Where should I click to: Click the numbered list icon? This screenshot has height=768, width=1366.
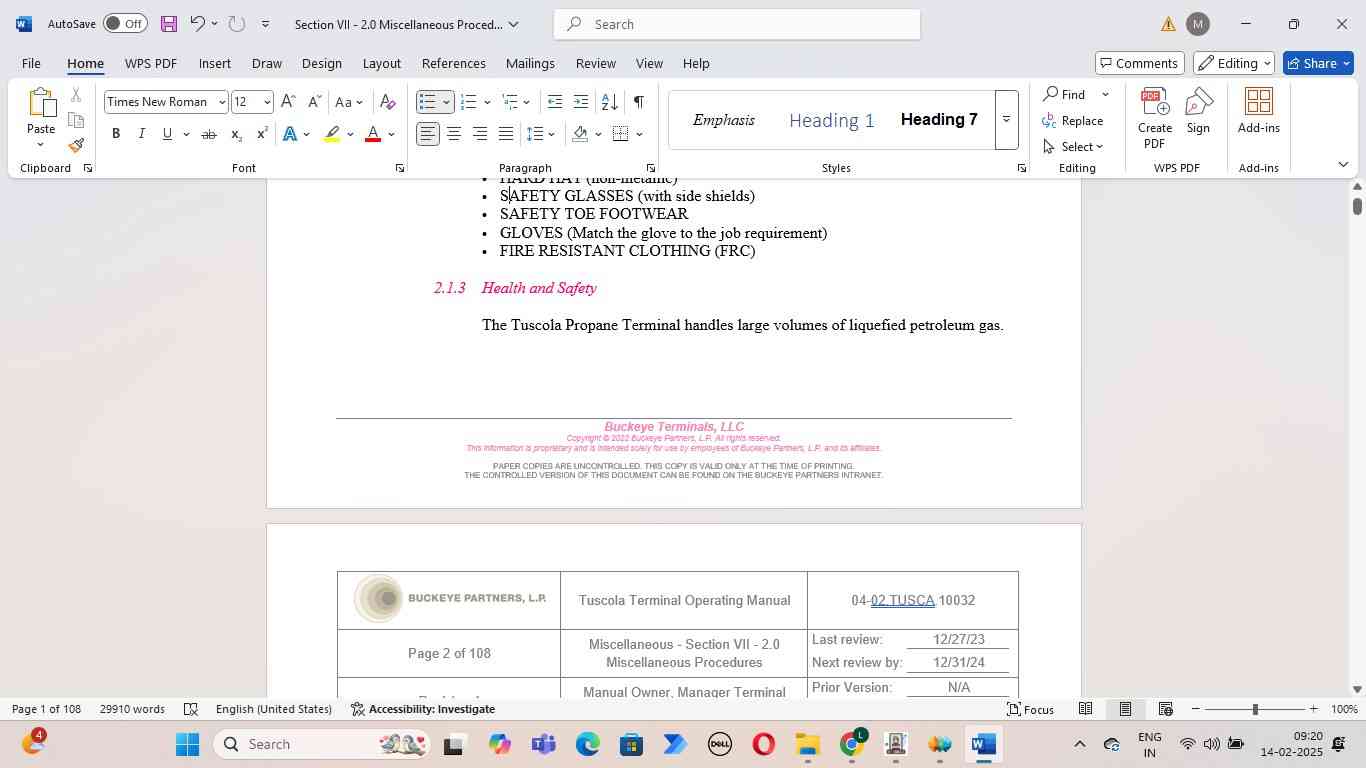coord(468,102)
